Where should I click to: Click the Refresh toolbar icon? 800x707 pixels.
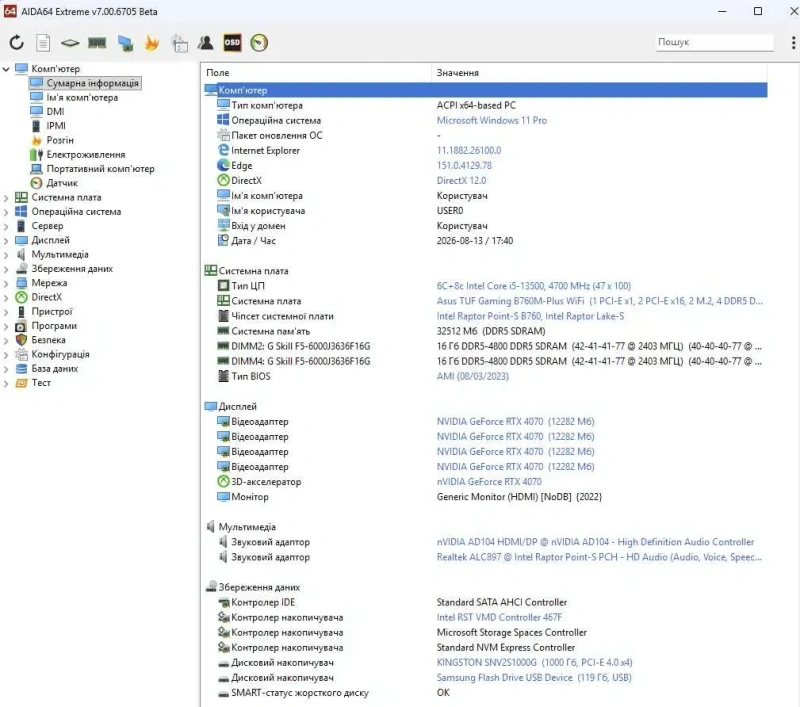tap(16, 43)
